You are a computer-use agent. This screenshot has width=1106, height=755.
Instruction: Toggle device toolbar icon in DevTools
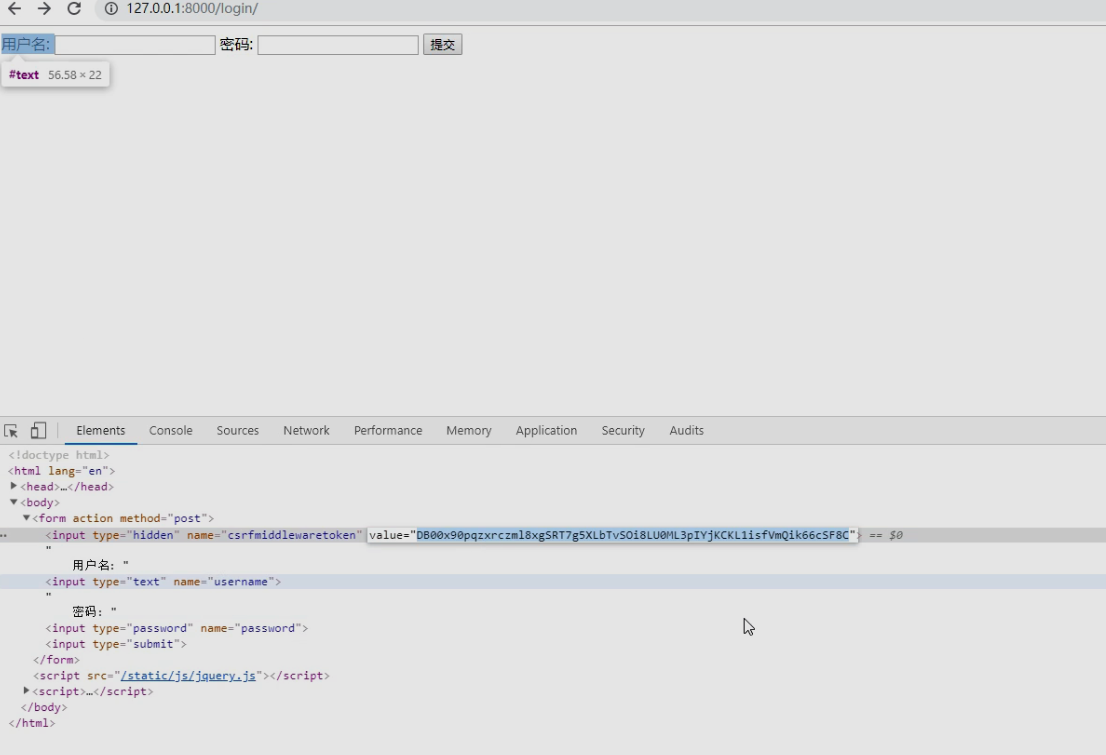coord(38,430)
